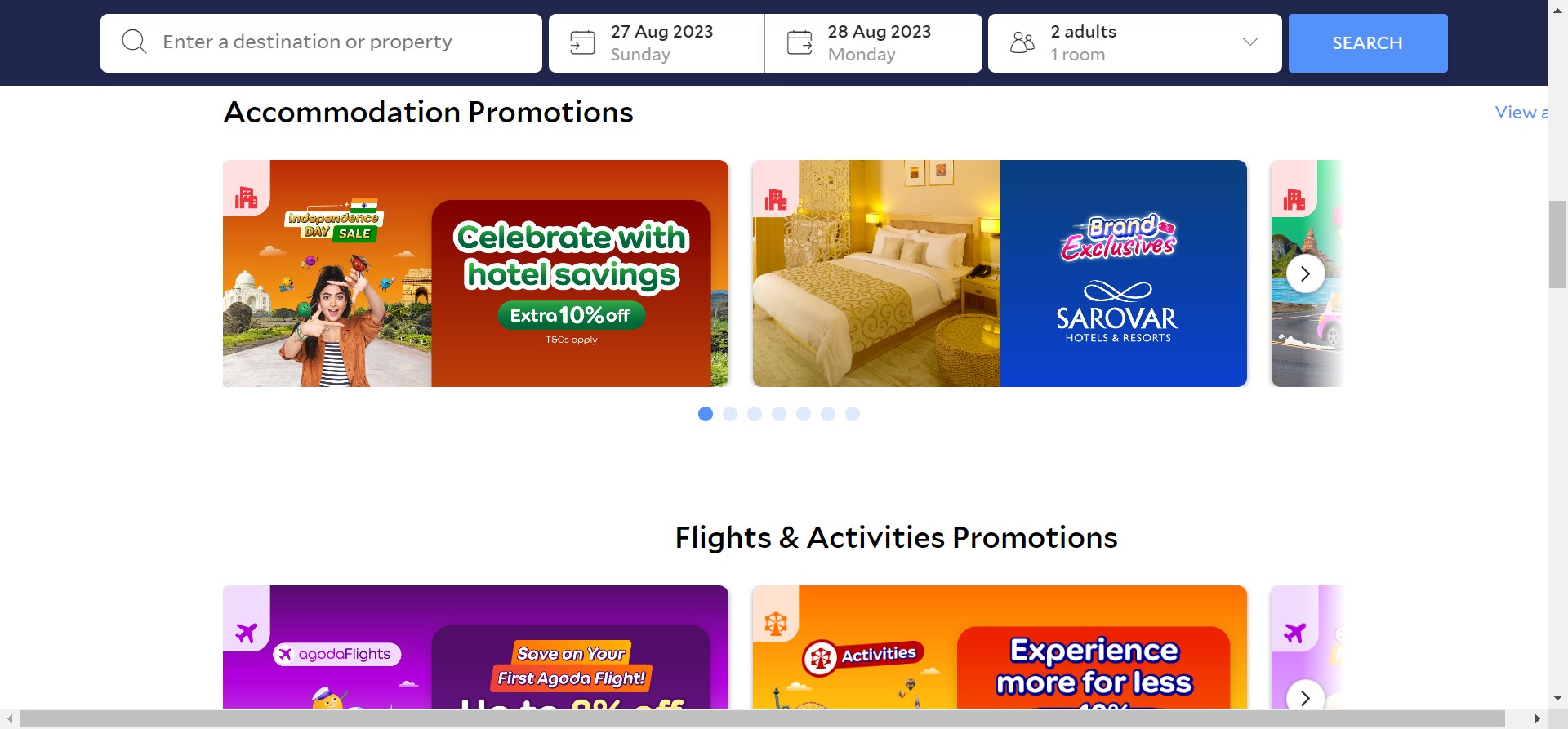1568x729 pixels.
Task: Open the check-in calendar icon for 27 Aug
Action: (582, 42)
